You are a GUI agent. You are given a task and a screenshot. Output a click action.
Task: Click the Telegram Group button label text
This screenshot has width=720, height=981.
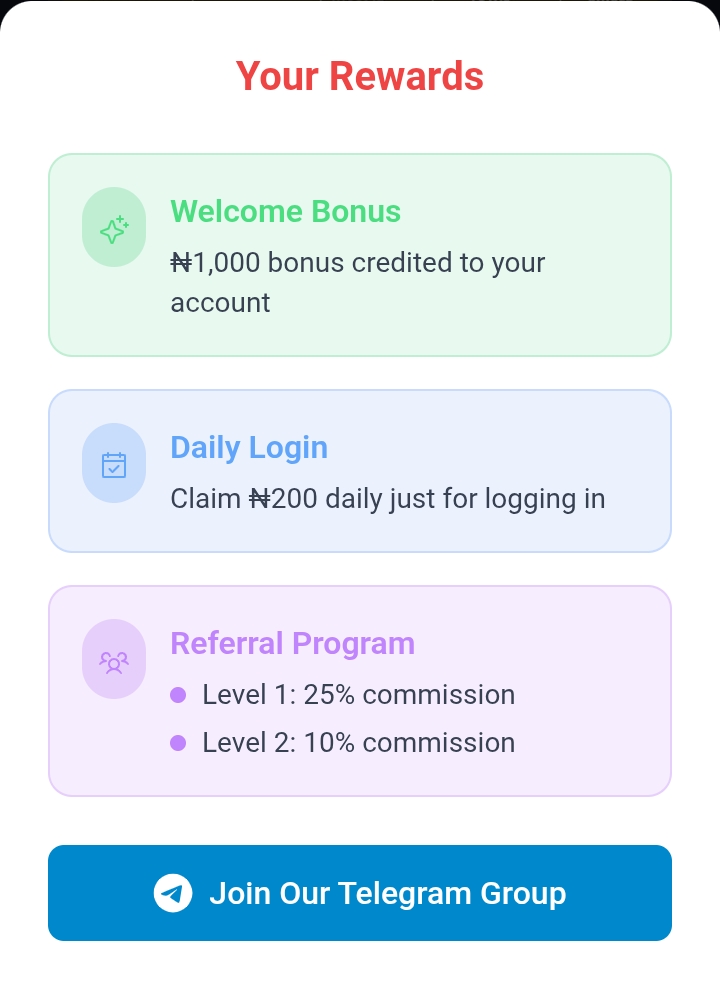[x=388, y=893]
